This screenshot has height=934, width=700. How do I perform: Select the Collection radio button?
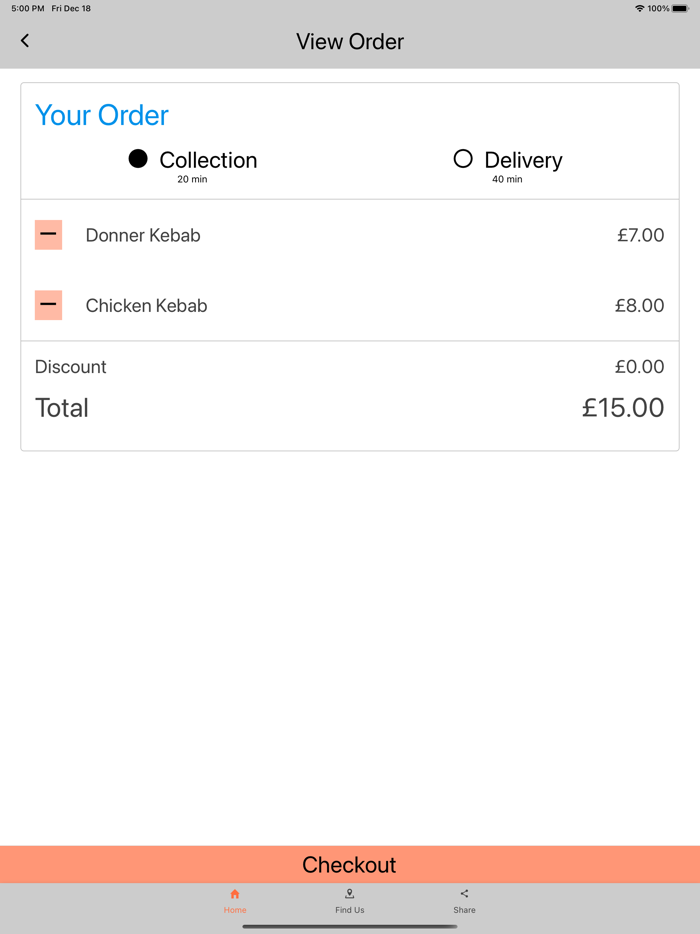pos(138,159)
